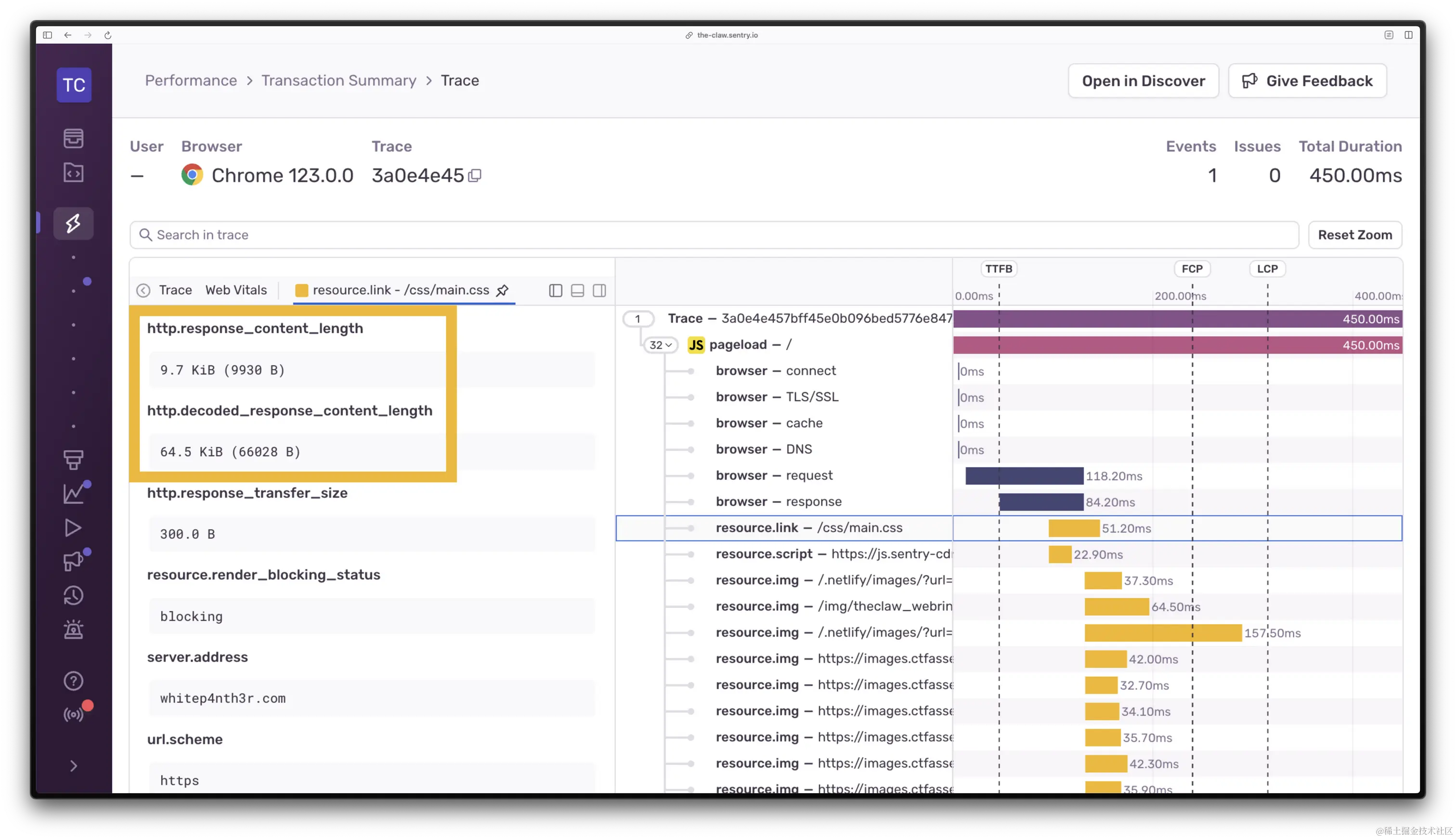
Task: Click the Transaction Summary breadcrumb link
Action: click(x=338, y=81)
